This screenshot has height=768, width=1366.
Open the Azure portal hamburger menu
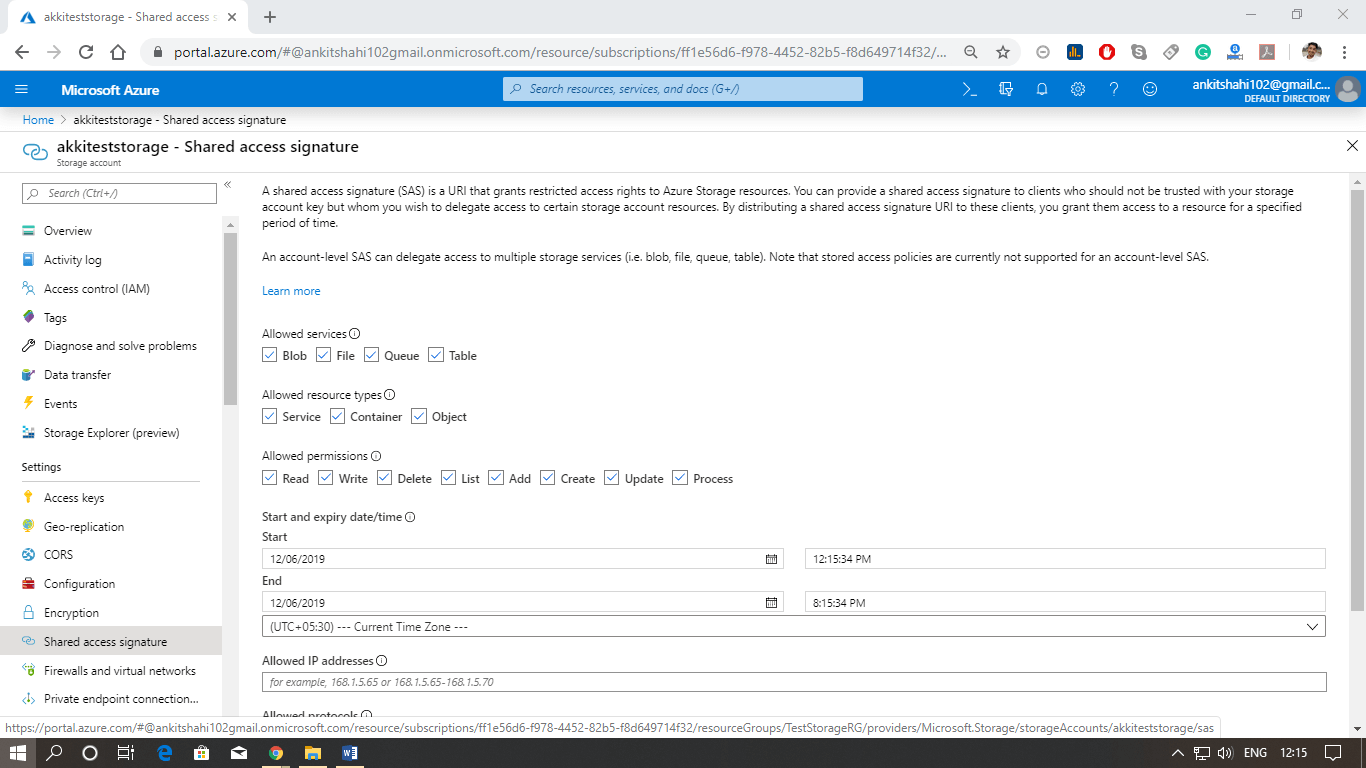tap(22, 89)
